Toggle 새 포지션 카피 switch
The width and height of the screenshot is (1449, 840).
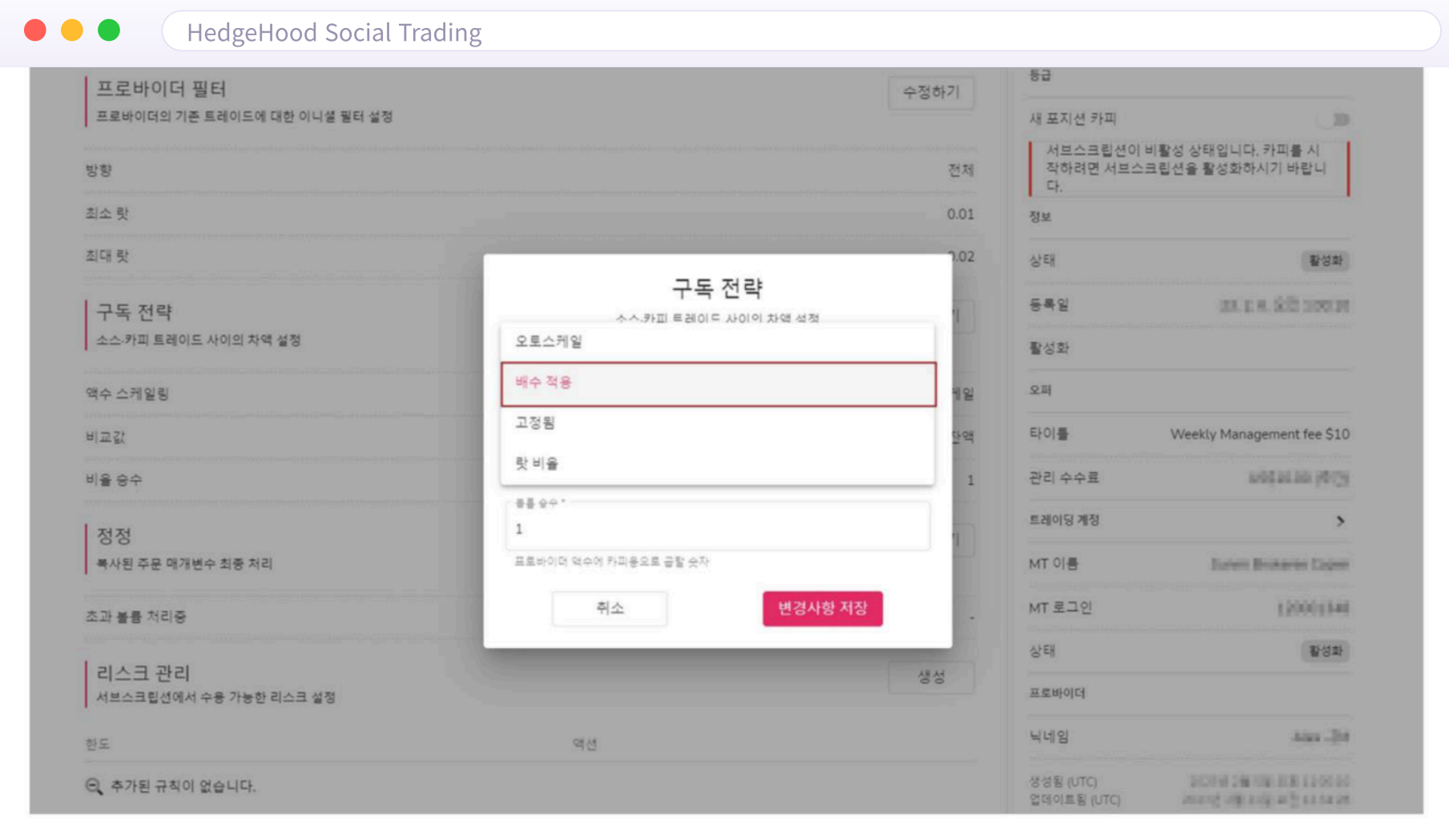pyautogui.click(x=1334, y=119)
